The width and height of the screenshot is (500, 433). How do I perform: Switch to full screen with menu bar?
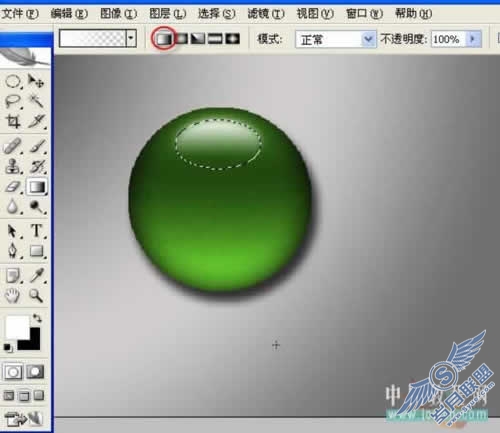click(x=24, y=396)
